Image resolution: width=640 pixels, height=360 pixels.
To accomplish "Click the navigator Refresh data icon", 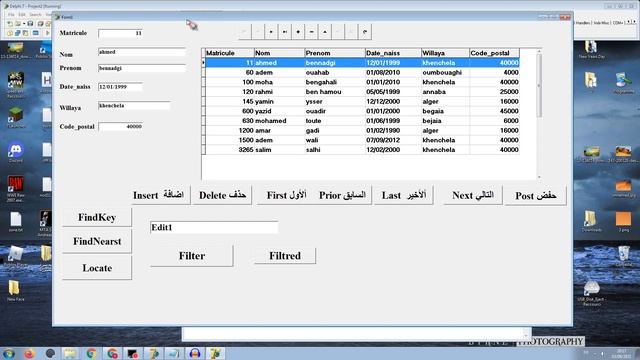I will pyautogui.click(x=365, y=32).
